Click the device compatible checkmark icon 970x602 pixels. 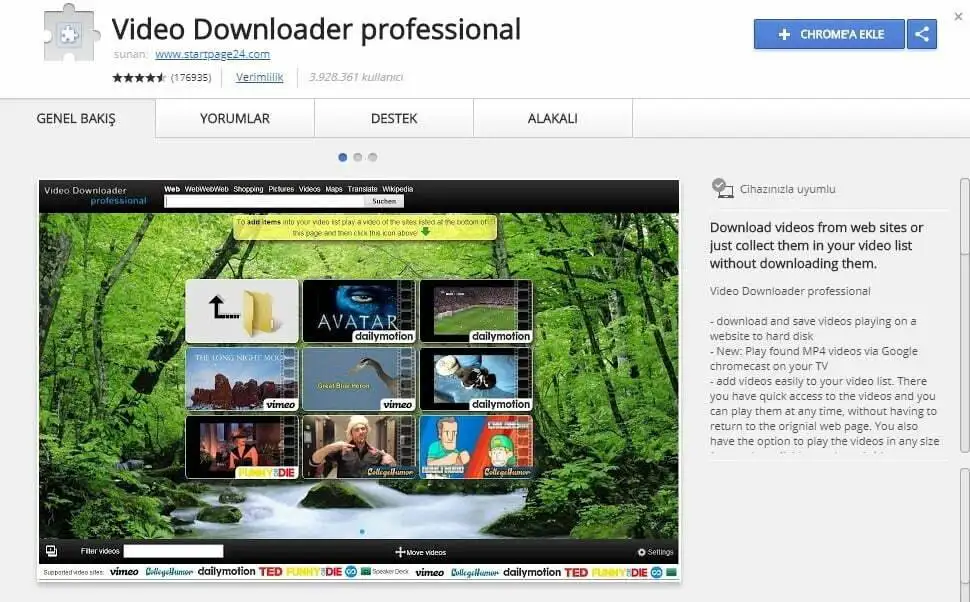[x=722, y=188]
